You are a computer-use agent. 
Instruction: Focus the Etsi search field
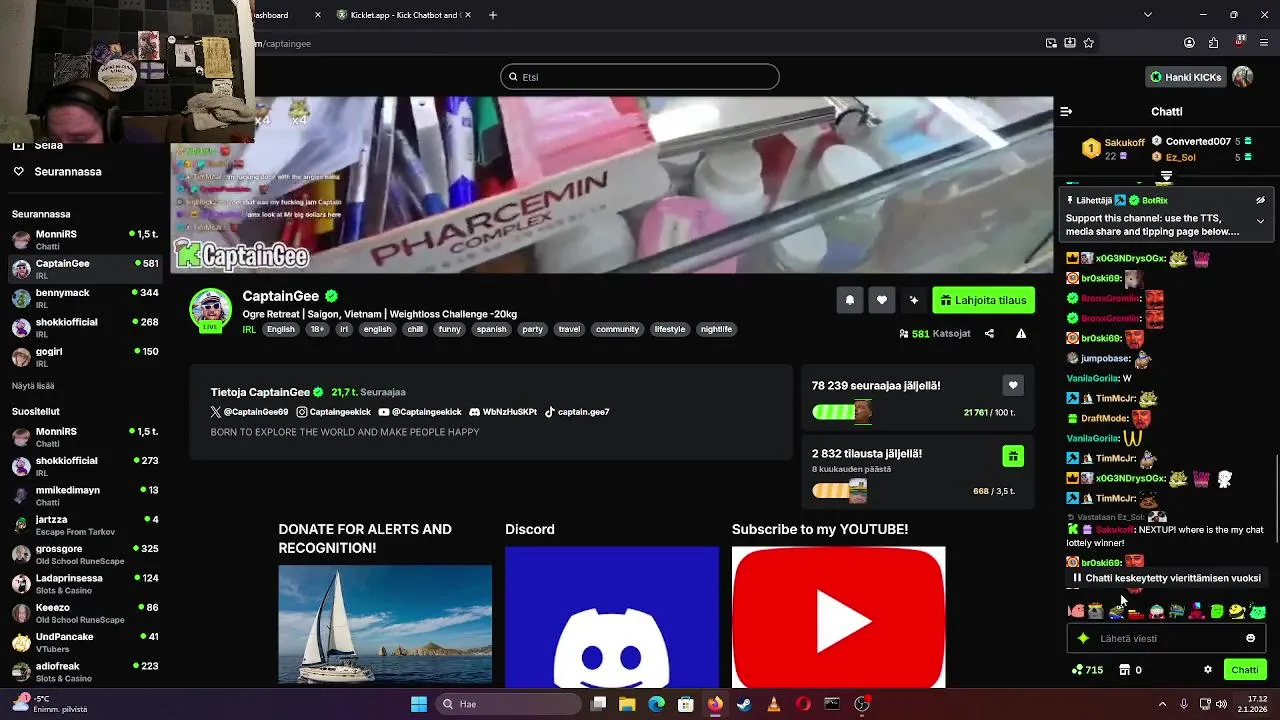(640, 77)
